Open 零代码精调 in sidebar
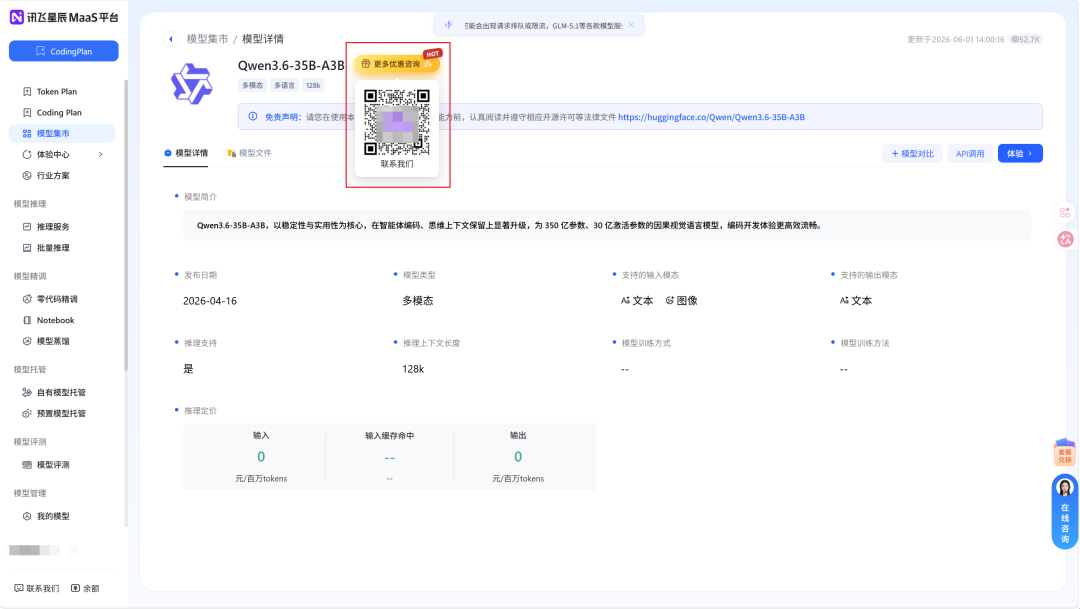This screenshot has width=1080, height=609. [56, 299]
